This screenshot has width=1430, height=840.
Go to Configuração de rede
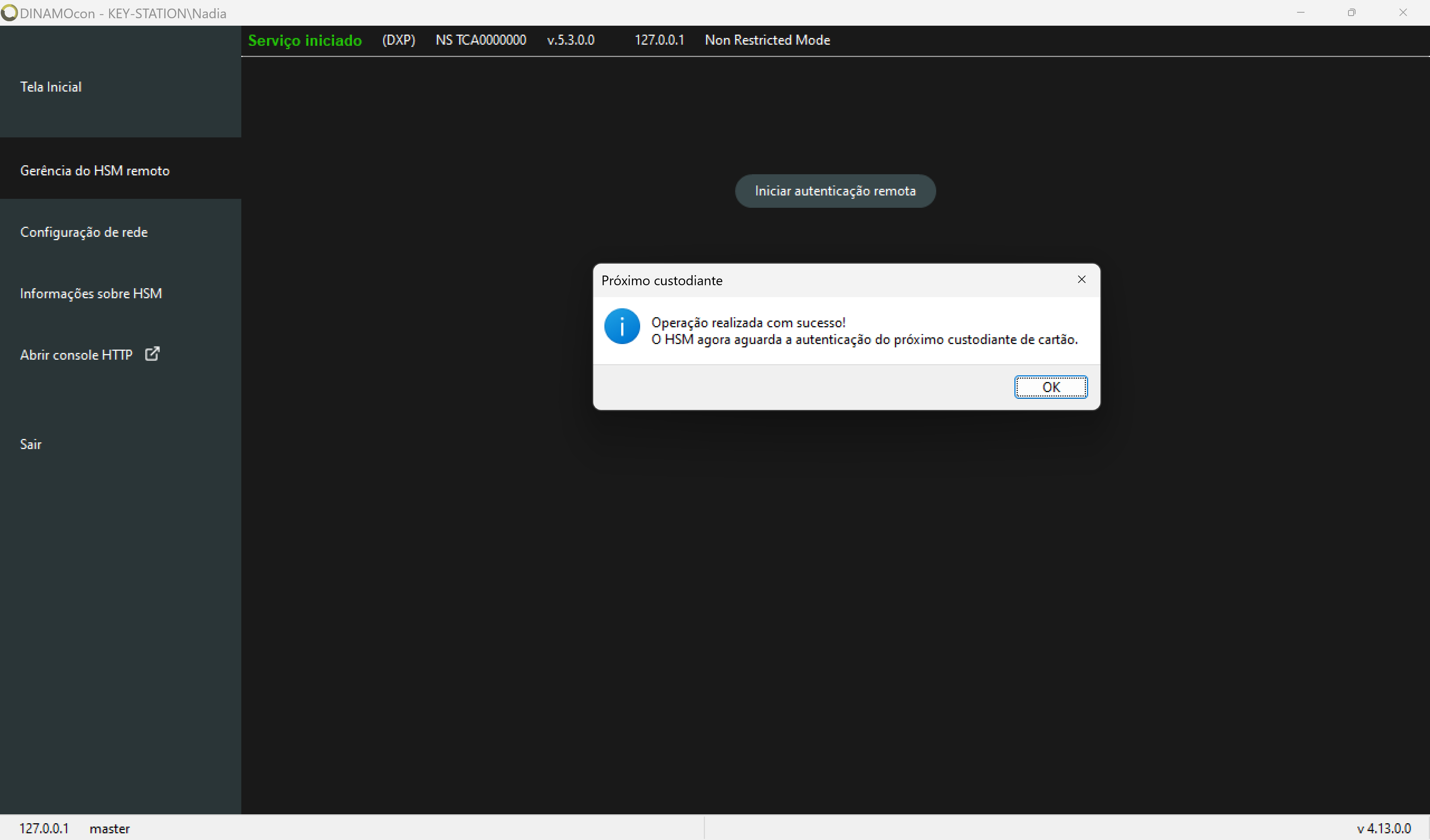[84, 232]
